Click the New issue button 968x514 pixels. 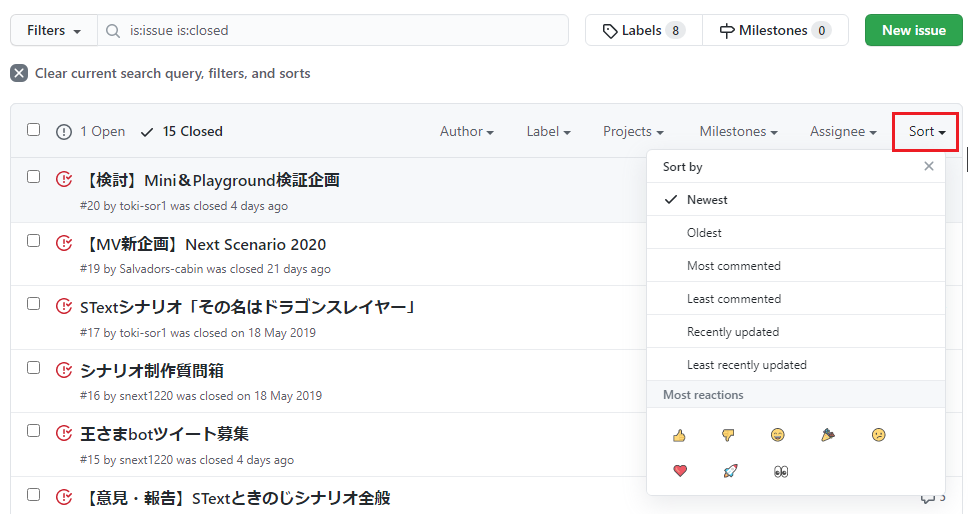(x=914, y=30)
